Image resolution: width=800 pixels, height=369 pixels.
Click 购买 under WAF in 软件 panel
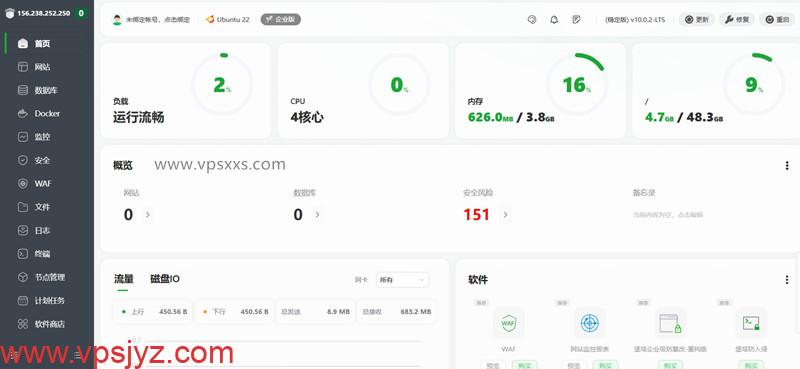524,365
